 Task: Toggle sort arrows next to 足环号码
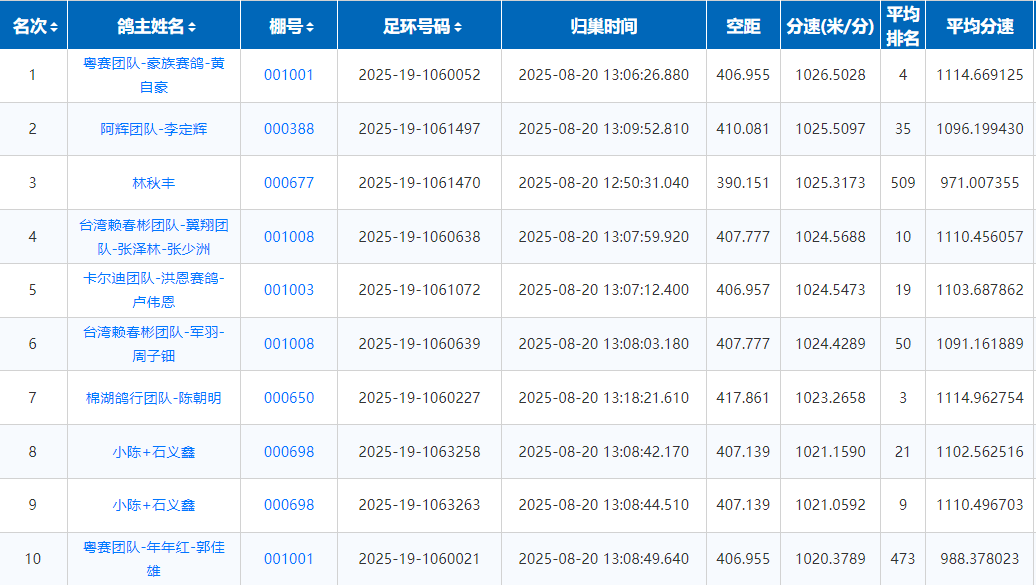point(458,27)
